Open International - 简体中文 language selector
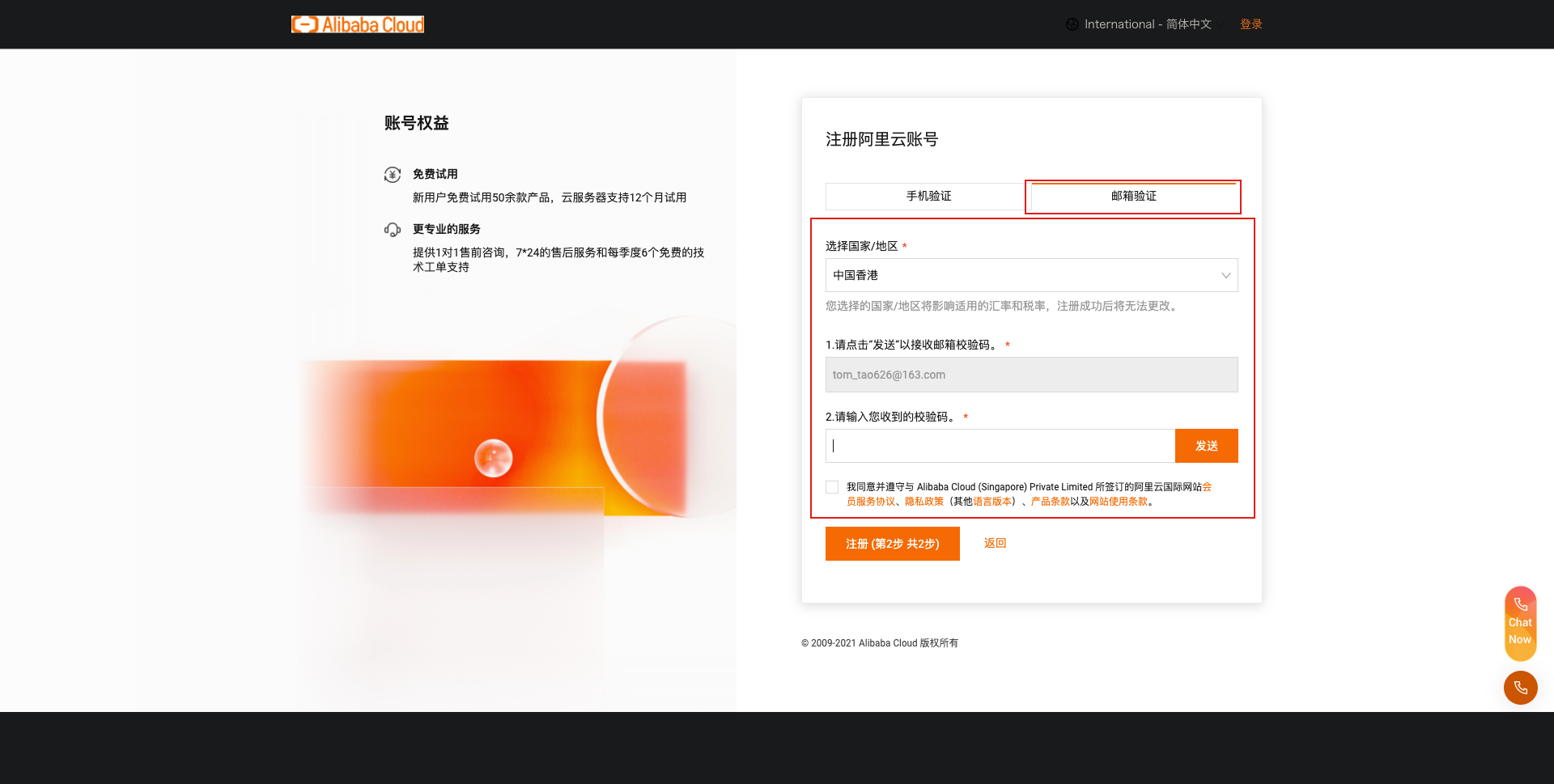This screenshot has width=1554, height=784. coord(1147,24)
